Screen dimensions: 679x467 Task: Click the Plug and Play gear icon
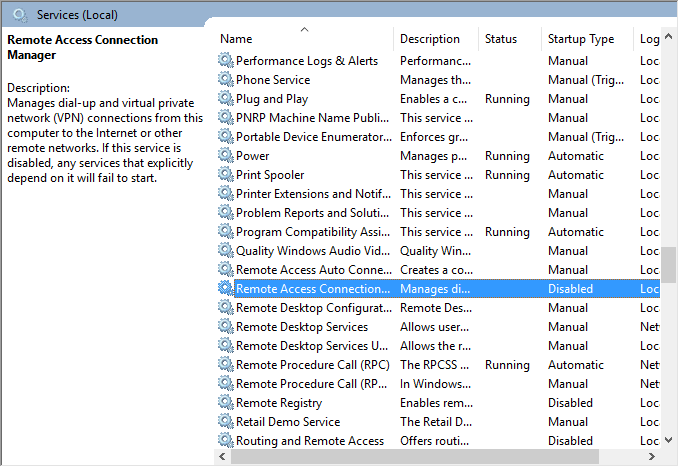[x=226, y=98]
